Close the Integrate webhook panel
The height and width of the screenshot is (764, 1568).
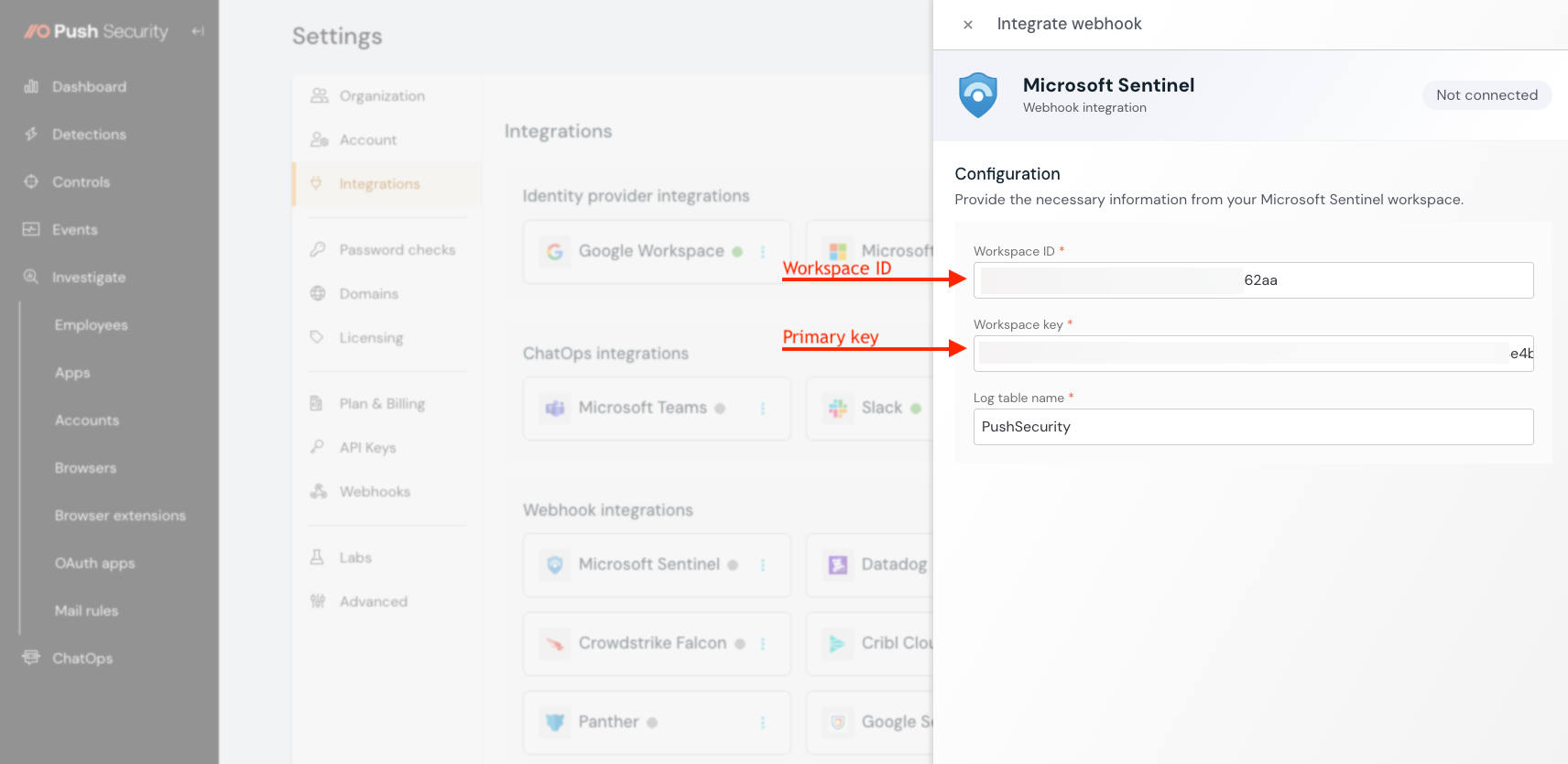point(968,25)
